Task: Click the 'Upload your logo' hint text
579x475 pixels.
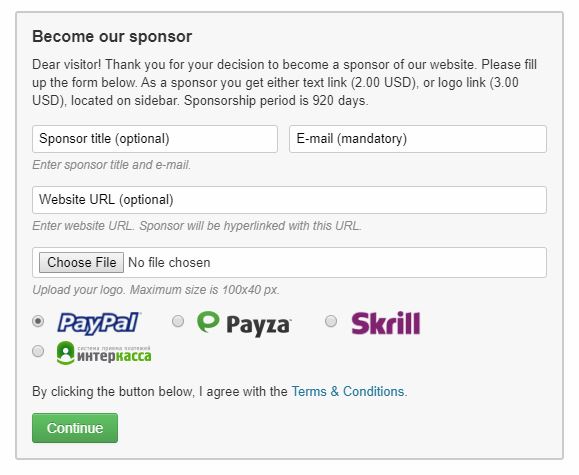Action: pos(155,290)
